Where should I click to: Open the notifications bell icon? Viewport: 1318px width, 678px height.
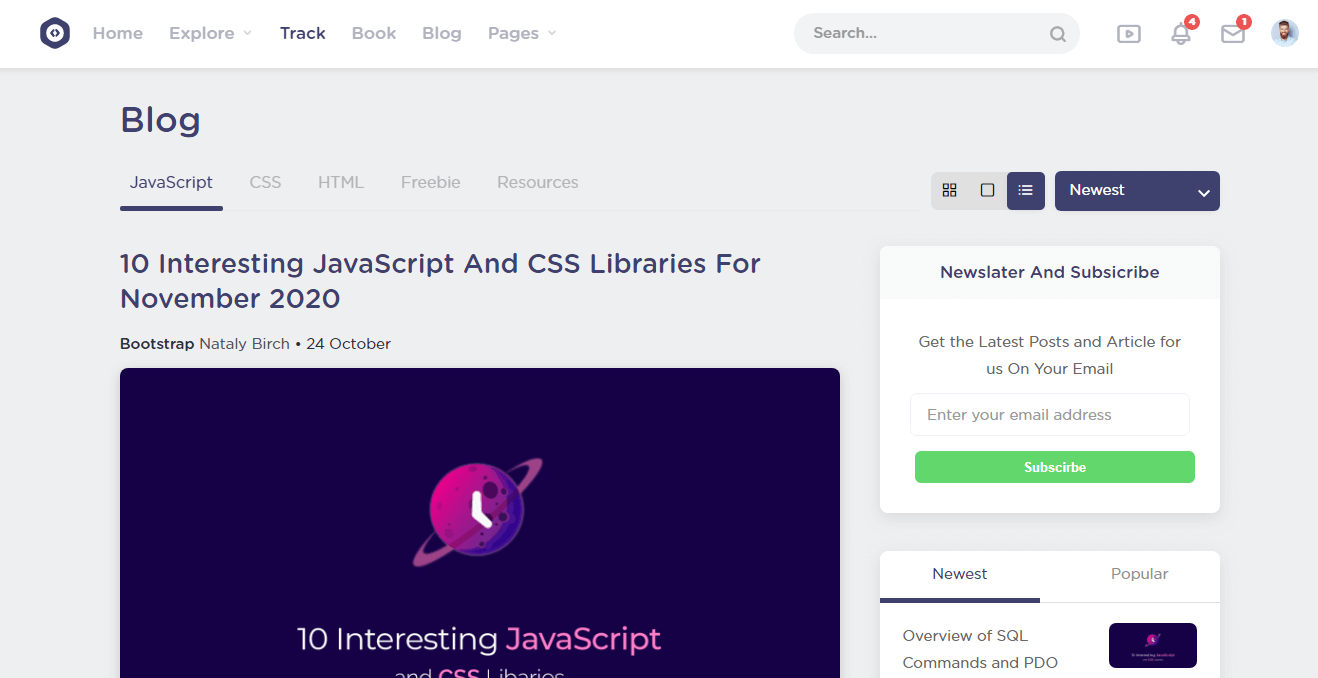pos(1181,34)
